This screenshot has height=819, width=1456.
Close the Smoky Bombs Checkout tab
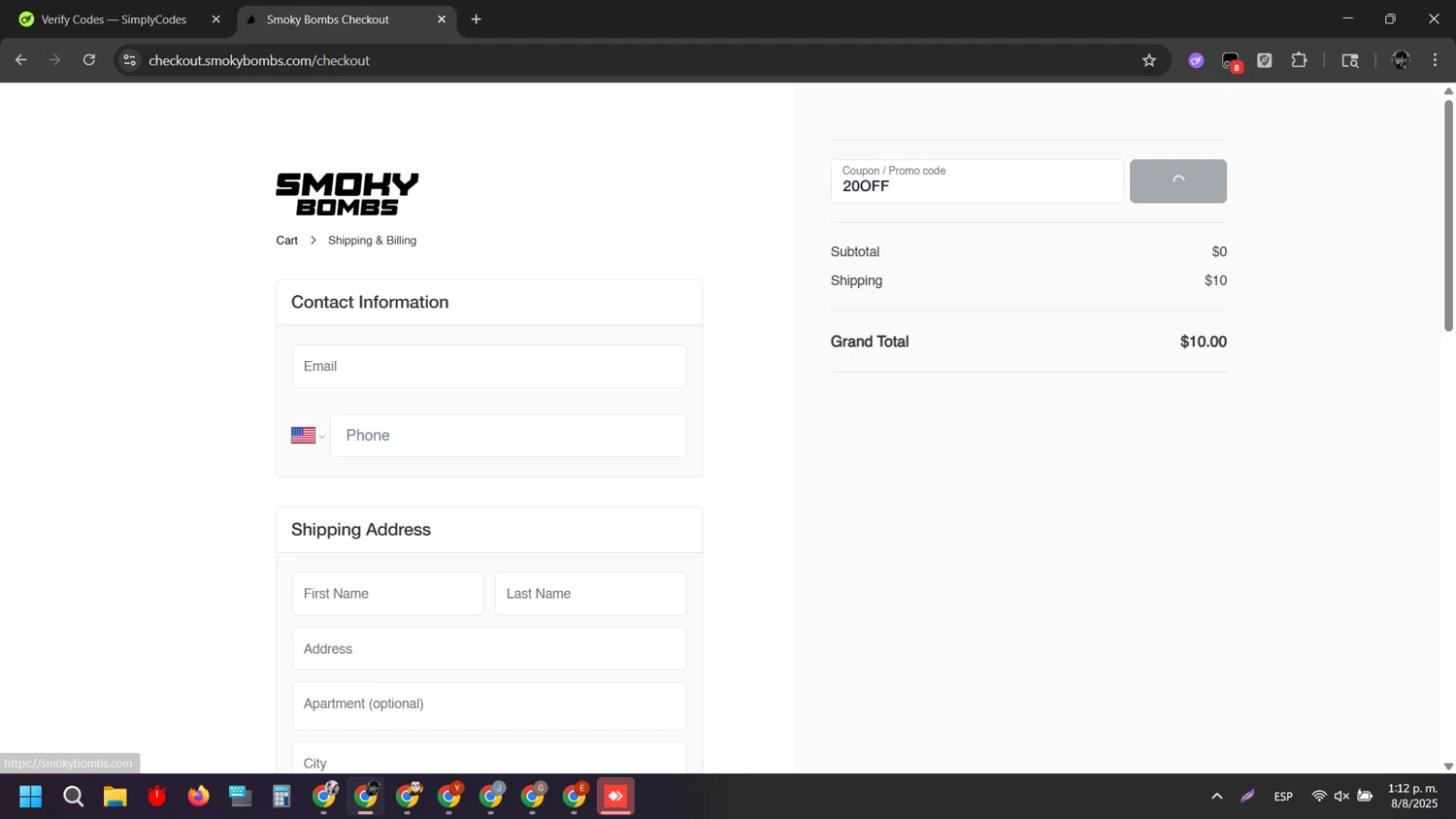point(442,19)
